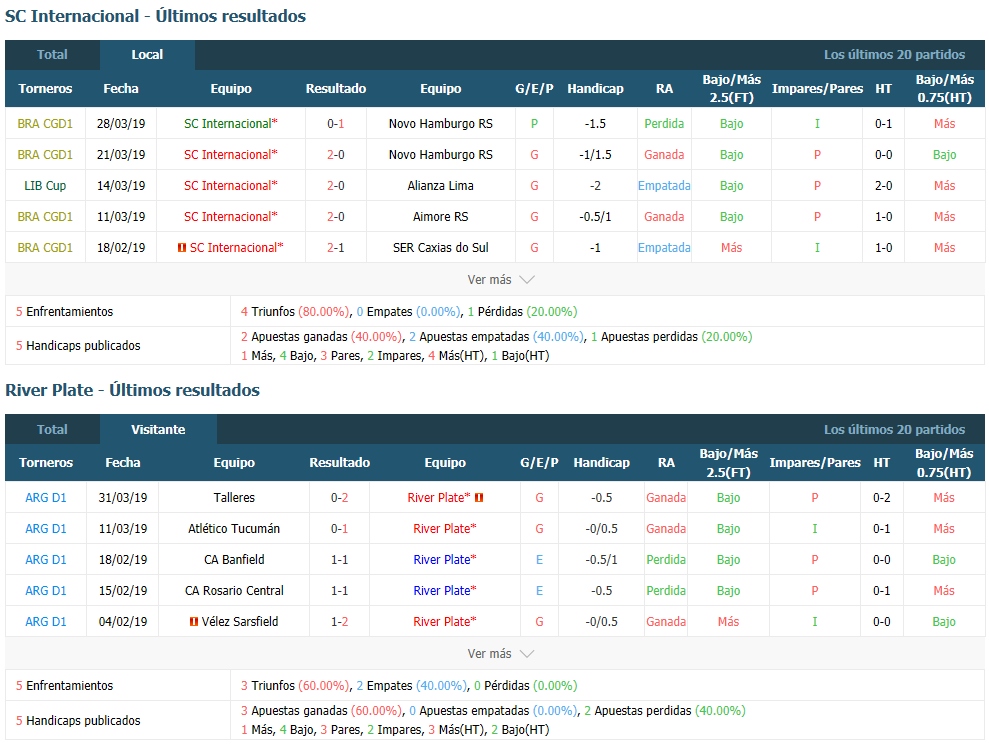The height and width of the screenshot is (747, 989).
Task: Click 'Resultado' column header in River Plate table
Action: point(339,462)
